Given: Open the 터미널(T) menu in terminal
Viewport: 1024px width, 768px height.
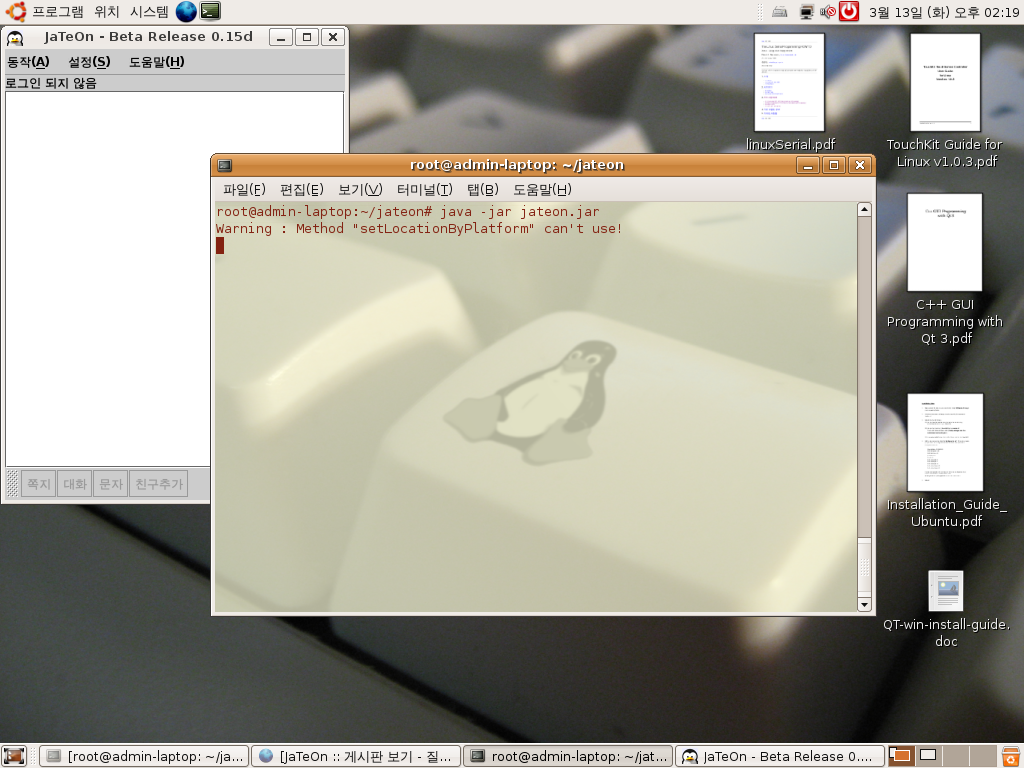Looking at the screenshot, I should pos(424,189).
